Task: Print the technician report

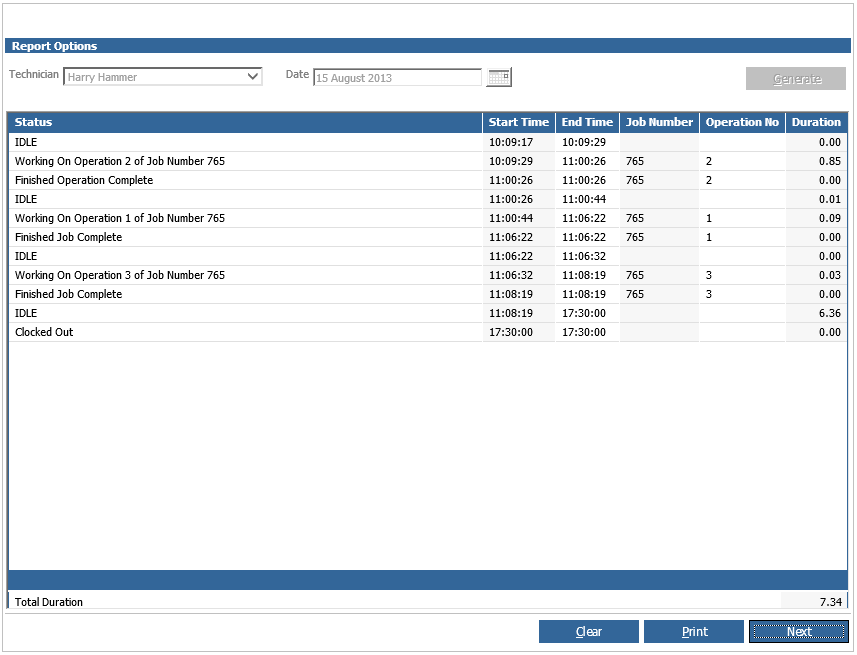Action: [x=694, y=632]
